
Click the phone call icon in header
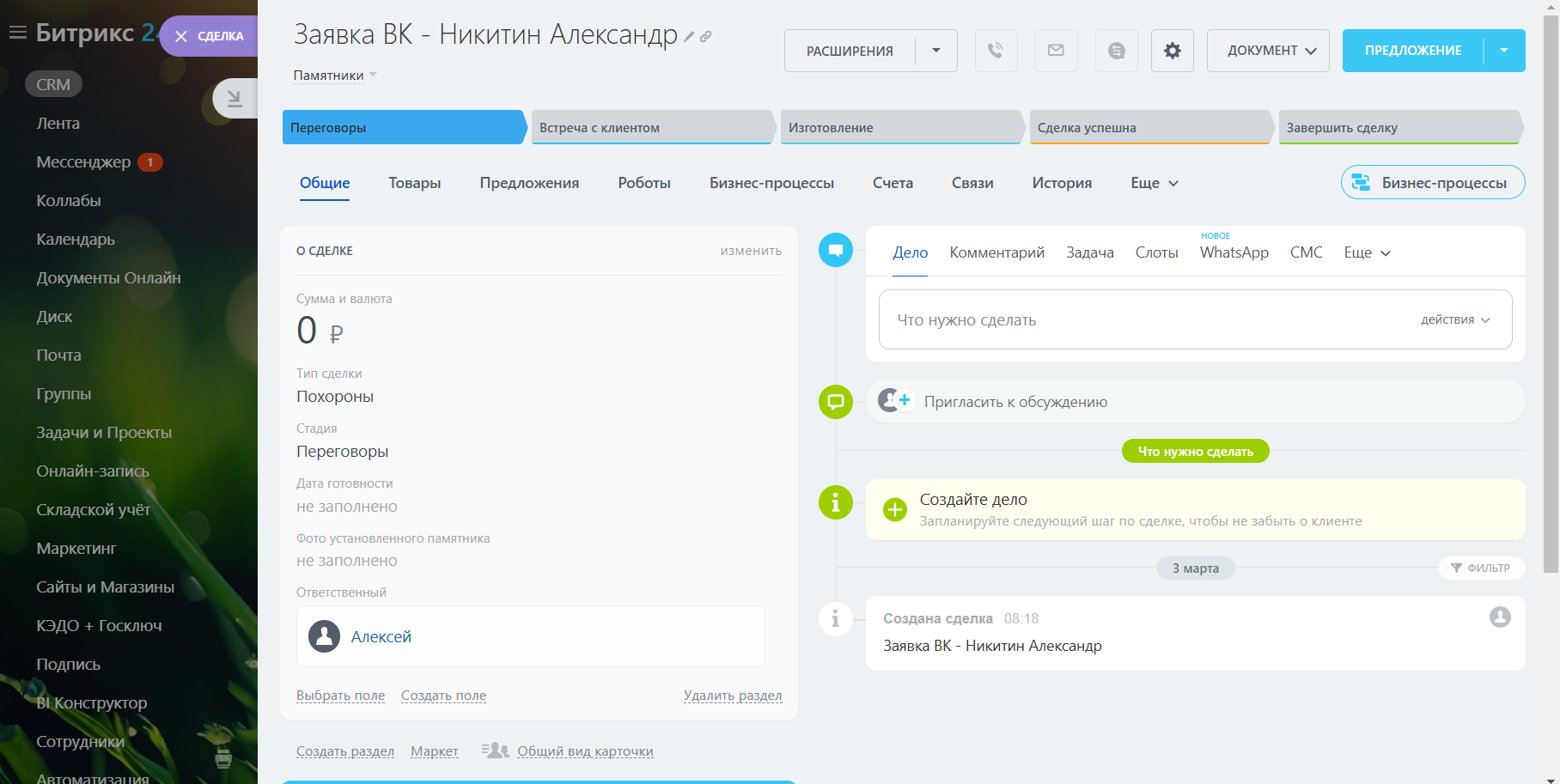[x=996, y=51]
